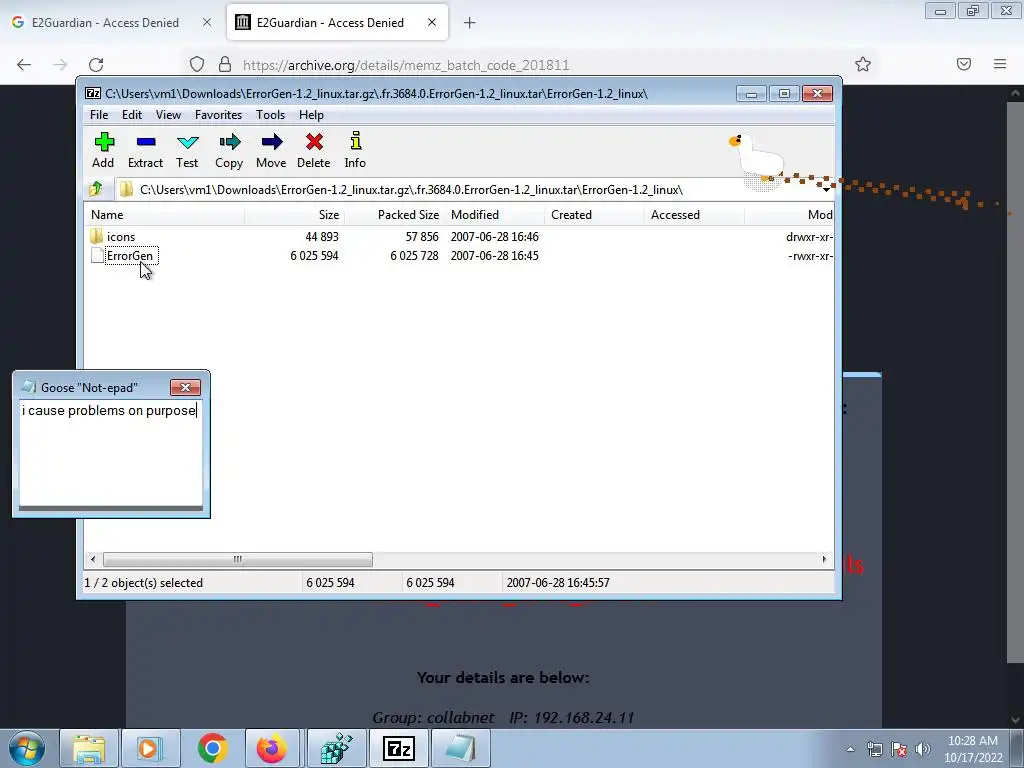1024x768 pixels.
Task: Sort by Accessed column header
Action: 694,215
